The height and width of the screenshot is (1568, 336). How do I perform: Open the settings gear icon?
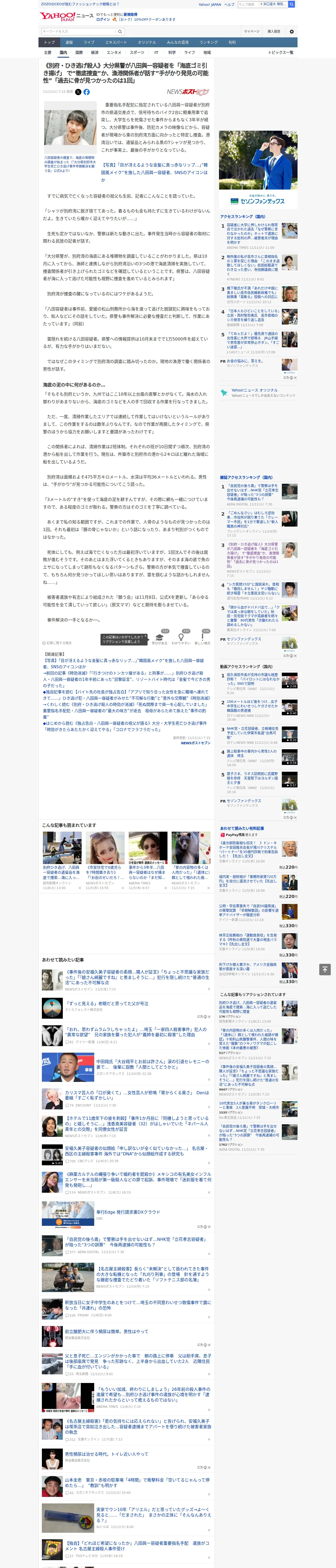[292, 31]
